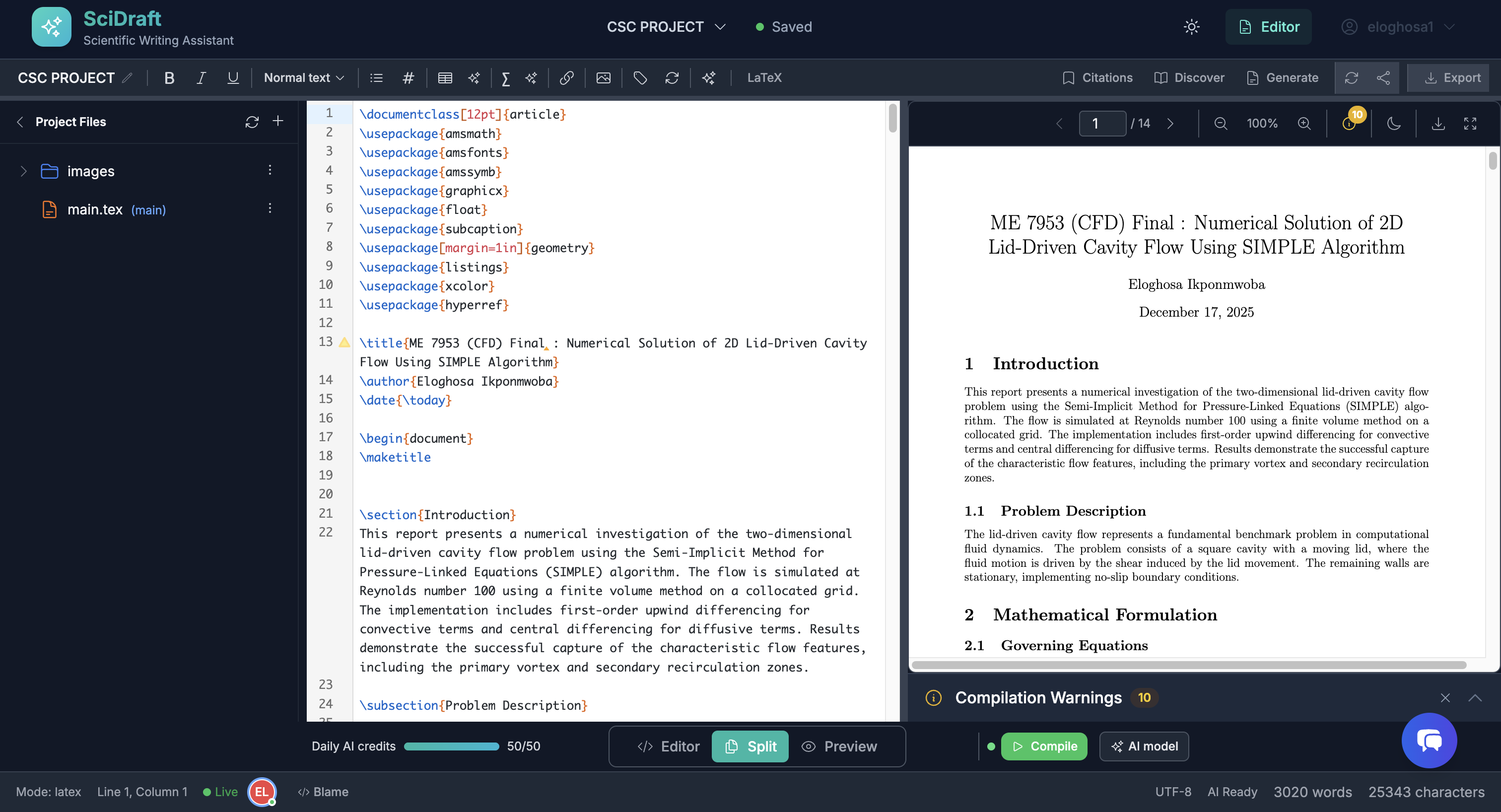Open Discover with the book icon

point(1189,77)
